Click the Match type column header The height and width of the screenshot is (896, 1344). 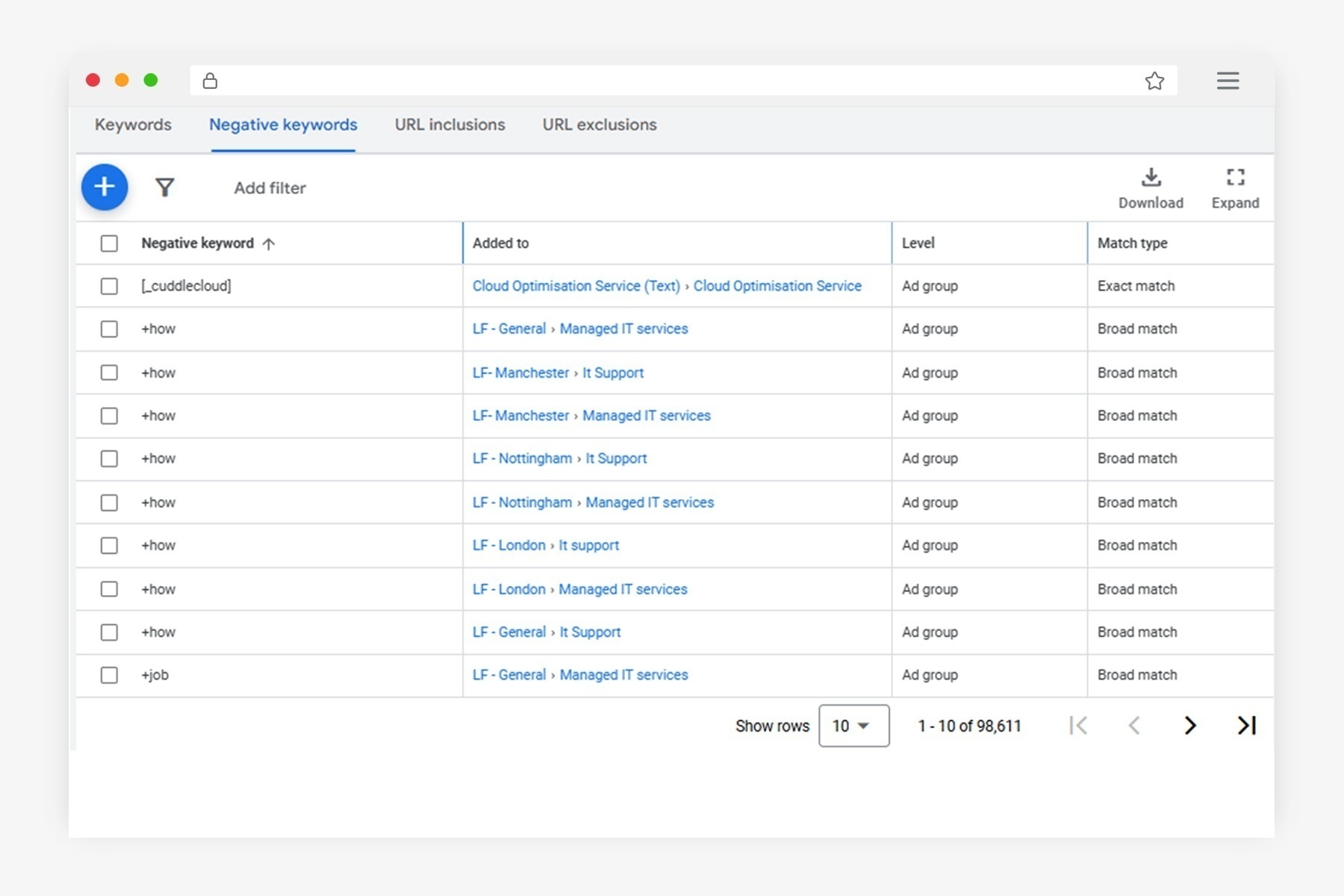(1132, 243)
